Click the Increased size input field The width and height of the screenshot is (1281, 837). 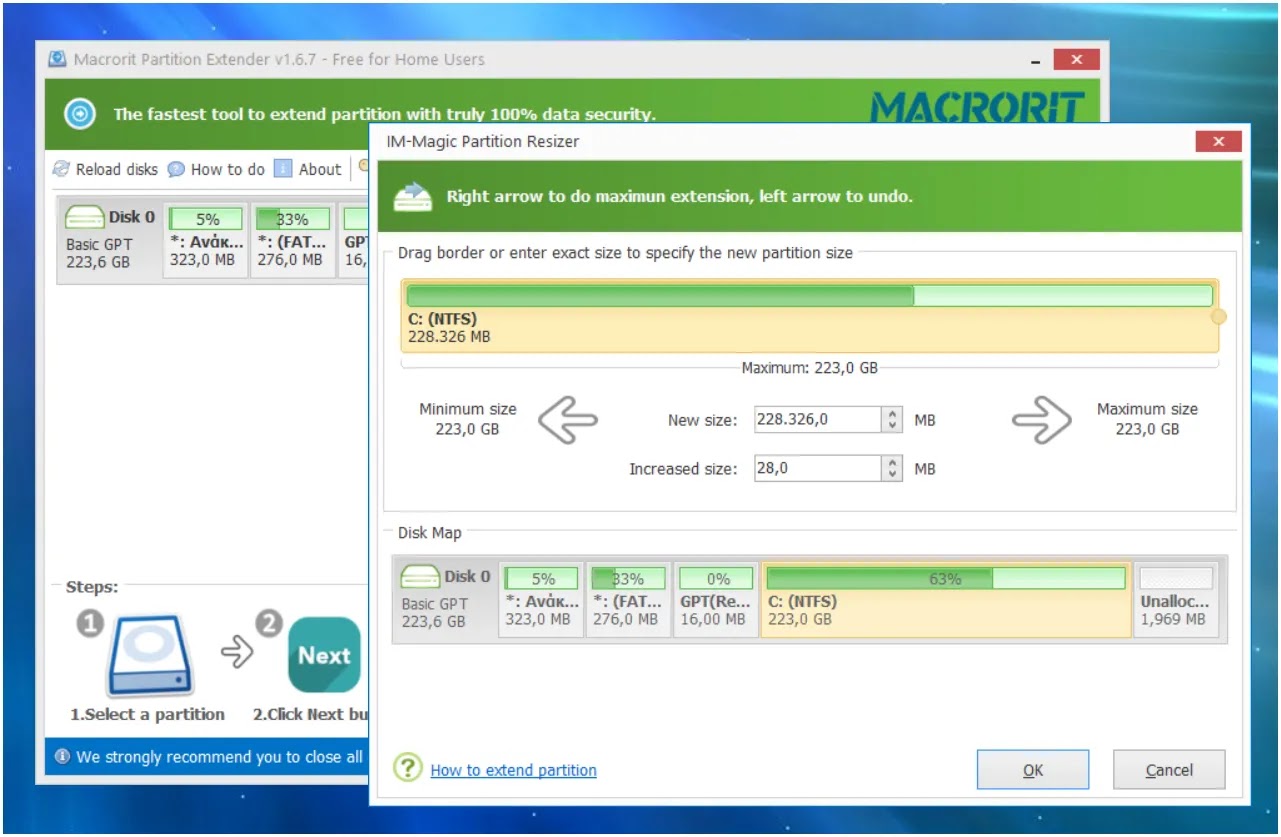coord(818,468)
